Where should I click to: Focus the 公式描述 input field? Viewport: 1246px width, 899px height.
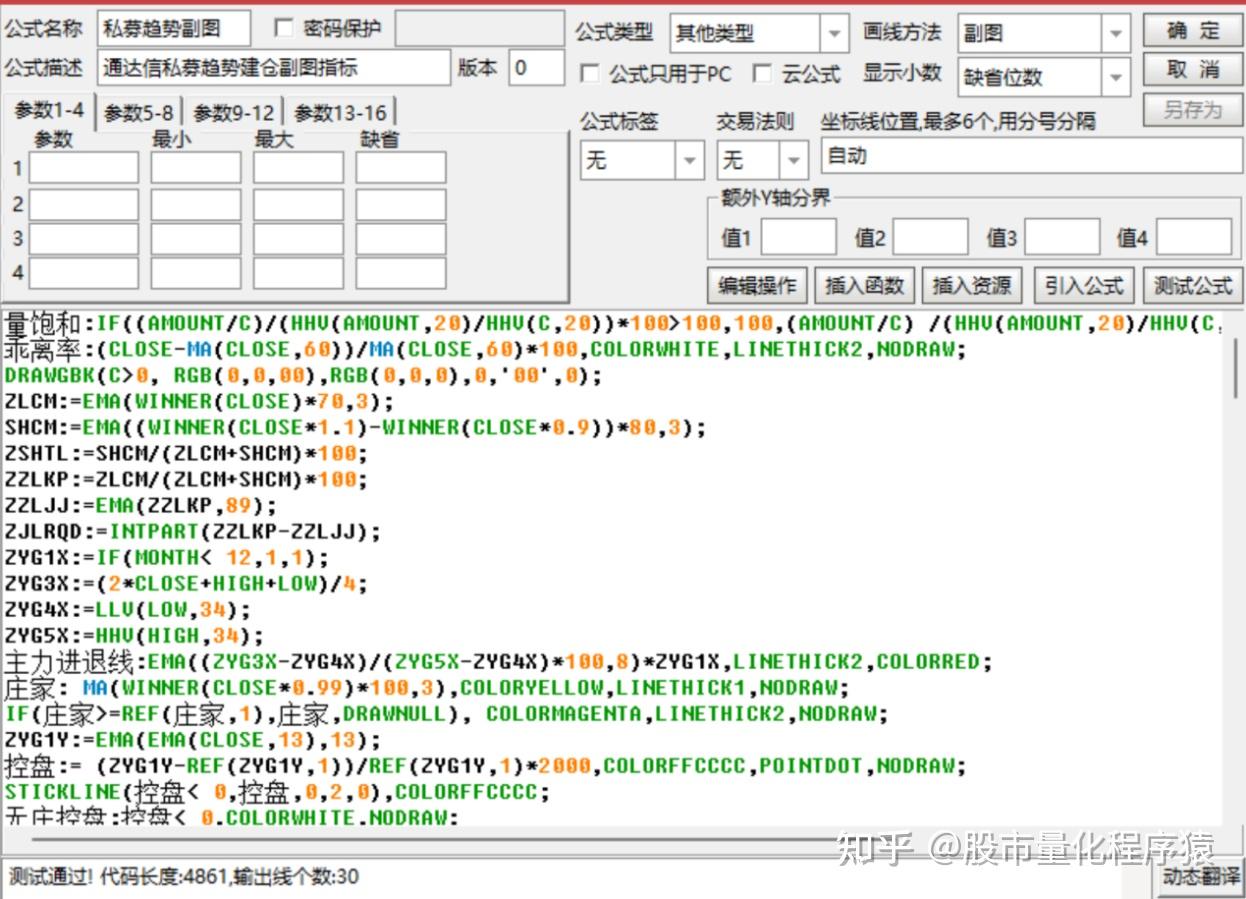tap(275, 68)
